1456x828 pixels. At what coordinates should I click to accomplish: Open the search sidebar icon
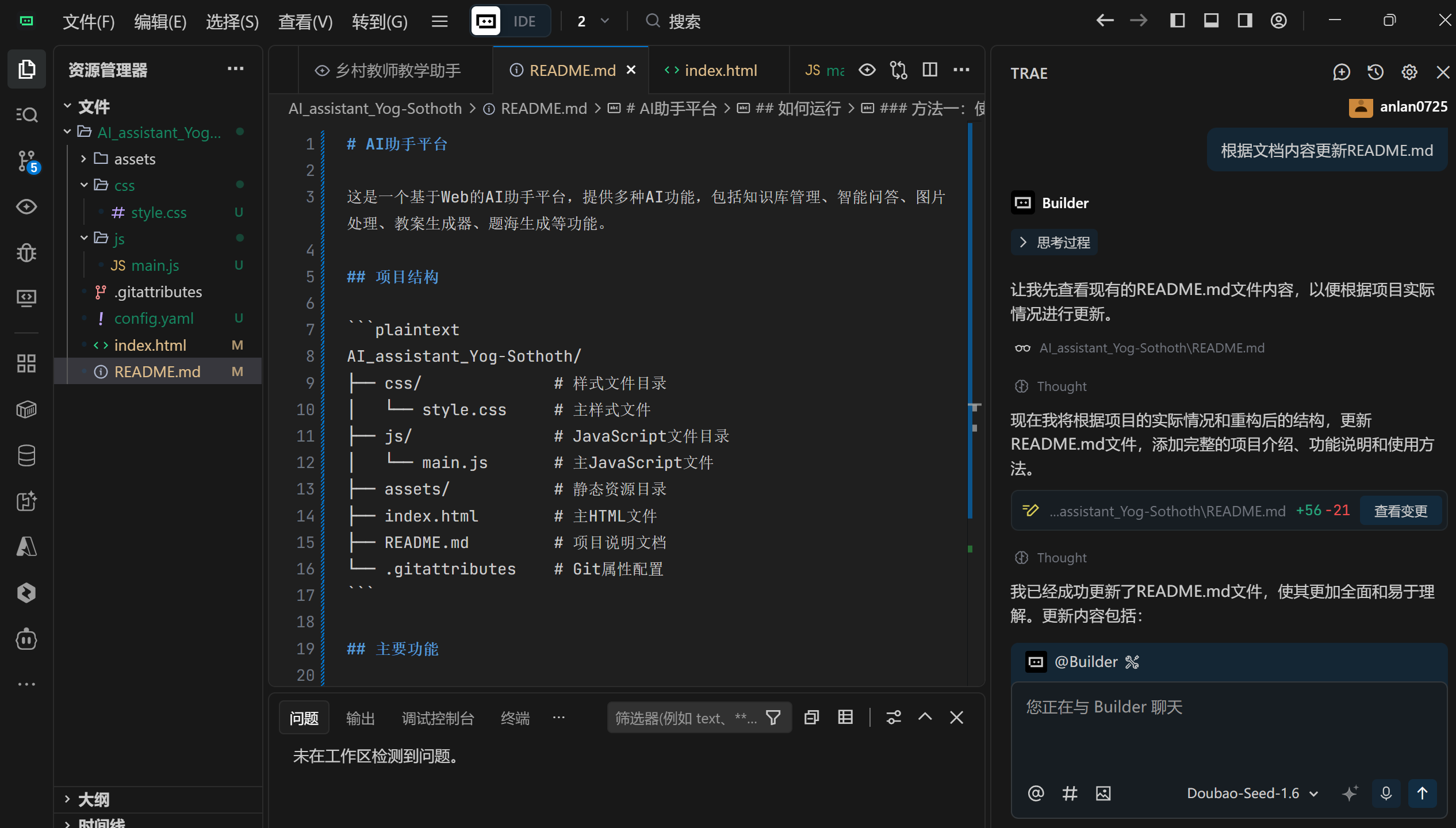tap(26, 115)
